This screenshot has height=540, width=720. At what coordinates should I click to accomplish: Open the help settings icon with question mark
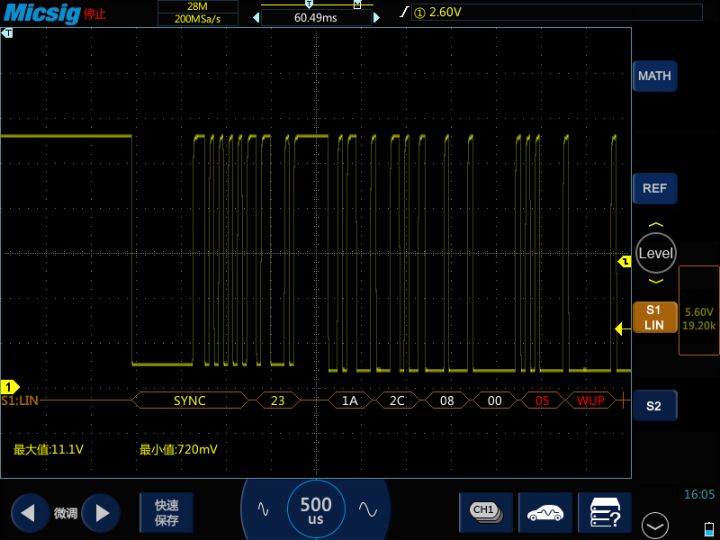605,512
